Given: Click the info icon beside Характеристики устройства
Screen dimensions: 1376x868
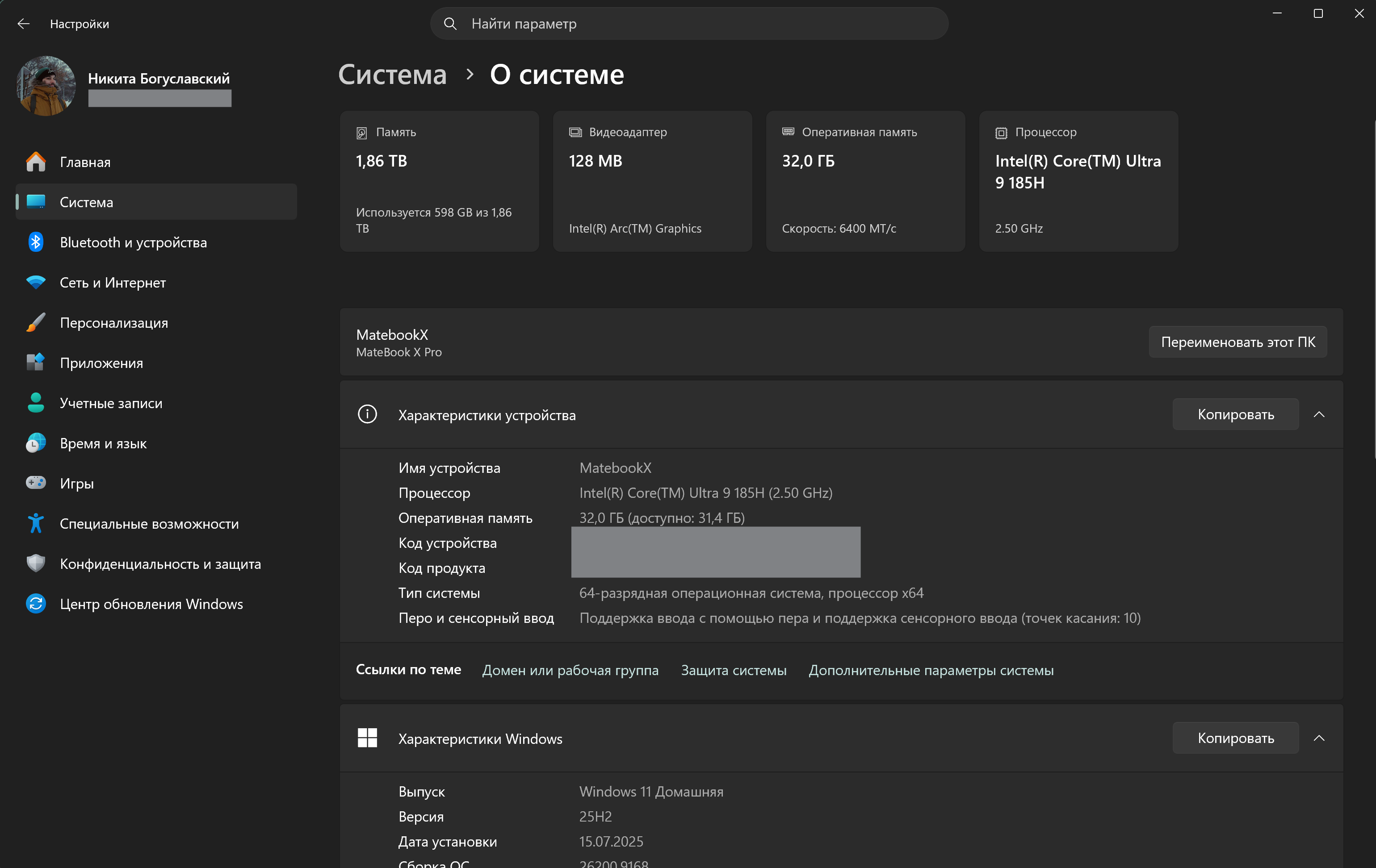Looking at the screenshot, I should pyautogui.click(x=367, y=414).
